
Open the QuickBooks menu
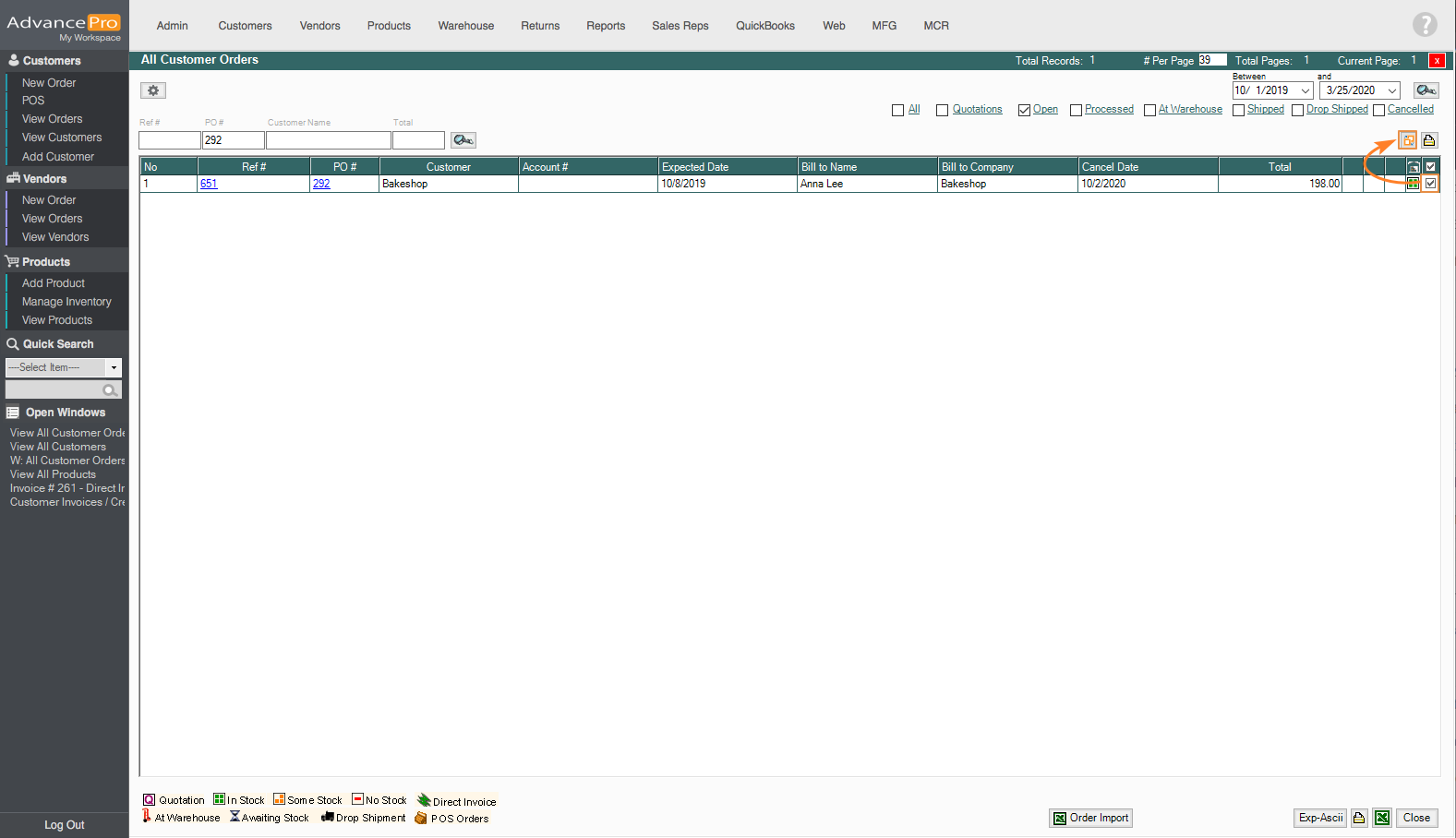[764, 26]
